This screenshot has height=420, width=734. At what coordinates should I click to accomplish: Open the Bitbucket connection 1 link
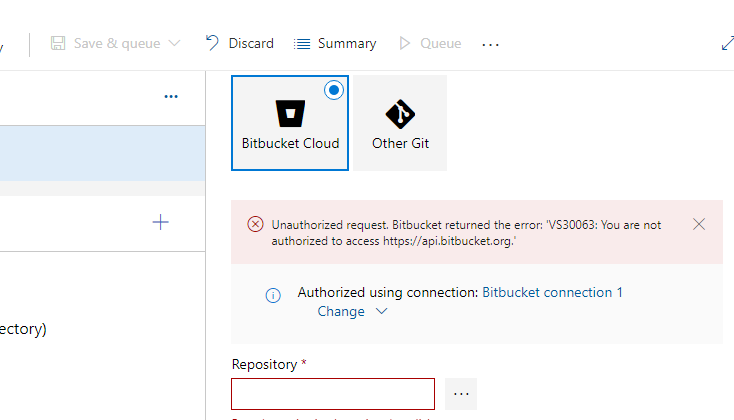pyautogui.click(x=552, y=292)
